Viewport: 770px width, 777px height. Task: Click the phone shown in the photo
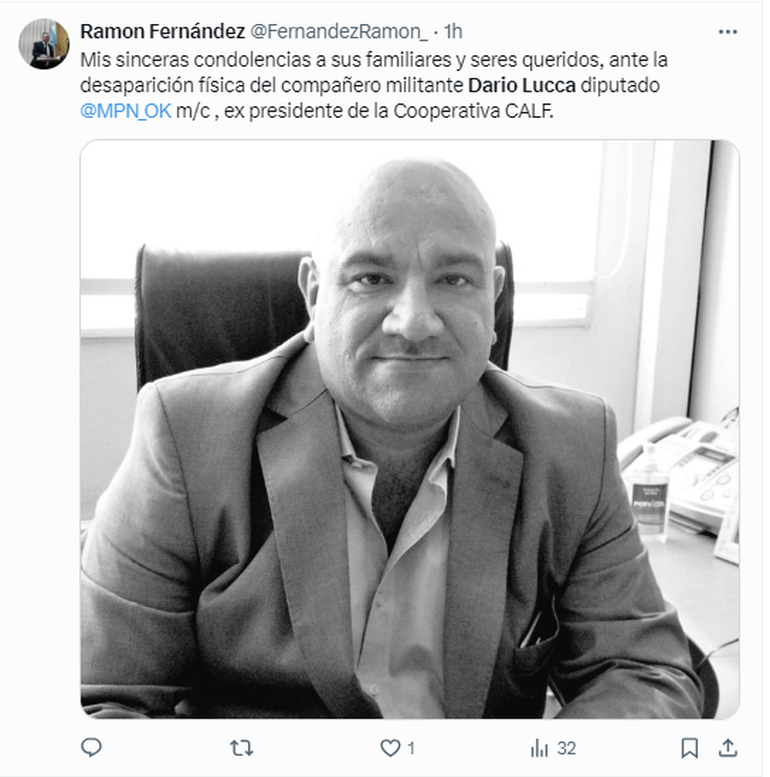tap(684, 471)
